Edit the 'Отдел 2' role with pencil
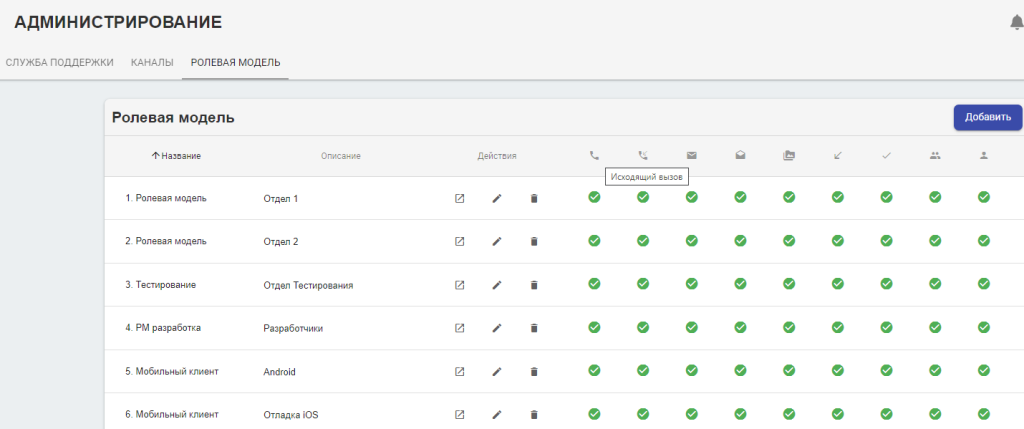Screen dimensions: 1024x429 pos(497,241)
